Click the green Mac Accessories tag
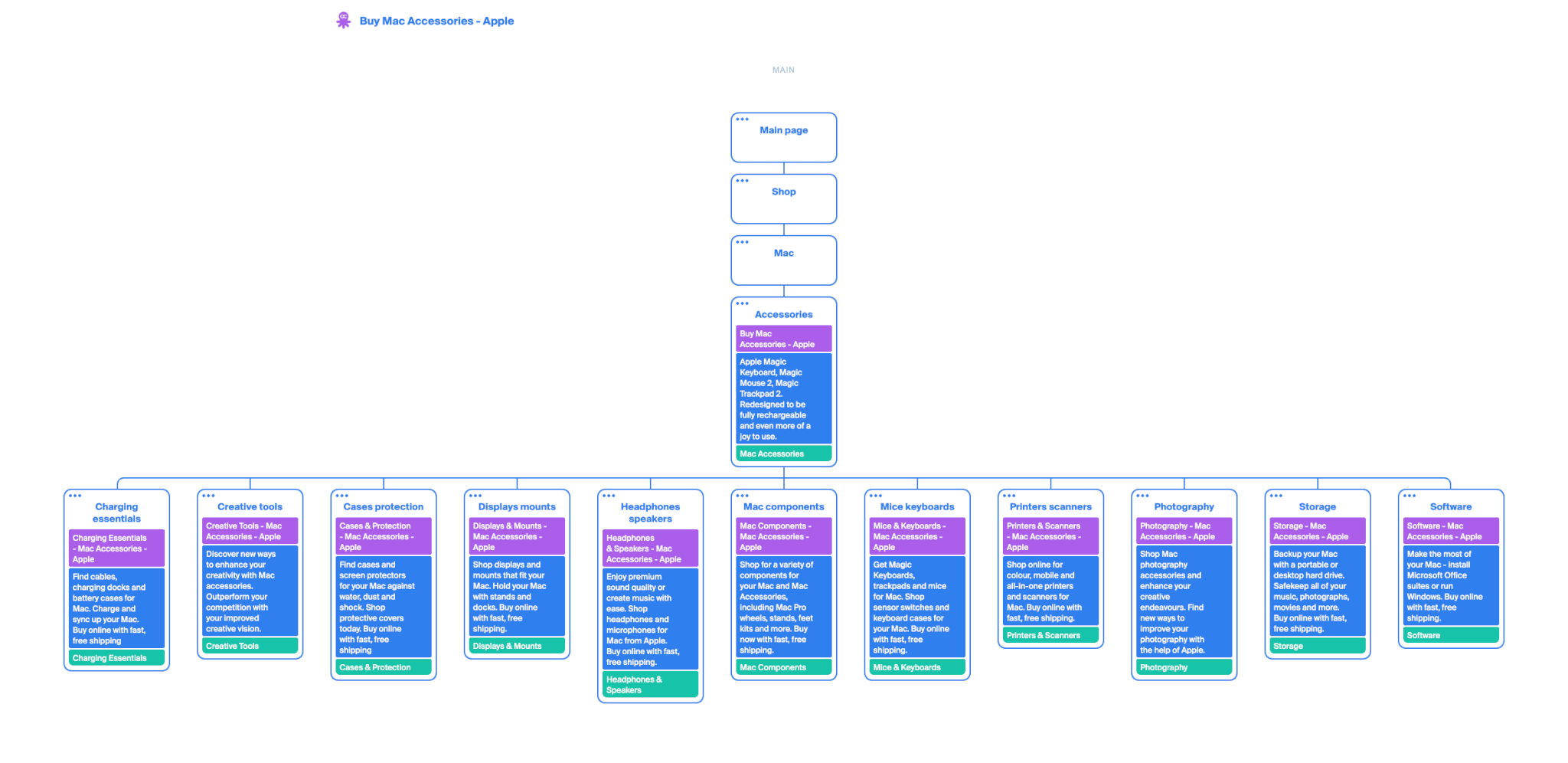This screenshot has height=763, width=1568. coord(783,454)
